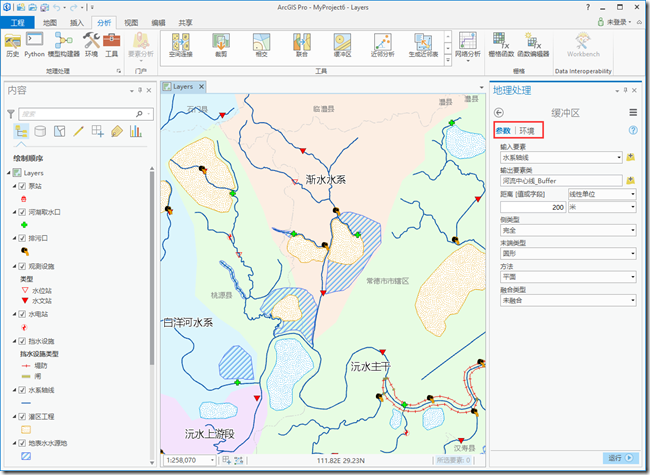
Task: Toggle visibility of 观测设施 layer
Action: tap(22, 266)
